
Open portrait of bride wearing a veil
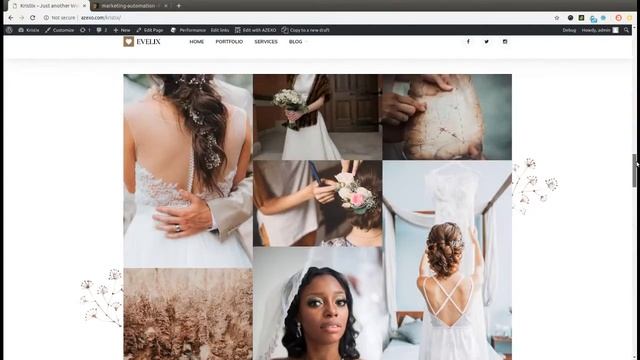[x=318, y=303]
